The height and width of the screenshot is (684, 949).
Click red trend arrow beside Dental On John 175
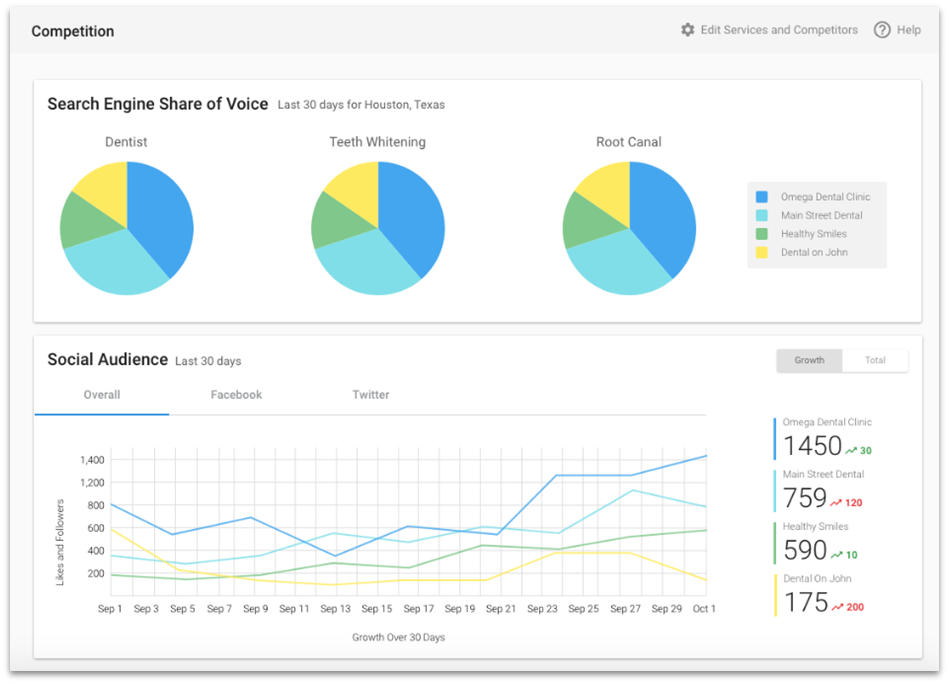click(837, 607)
